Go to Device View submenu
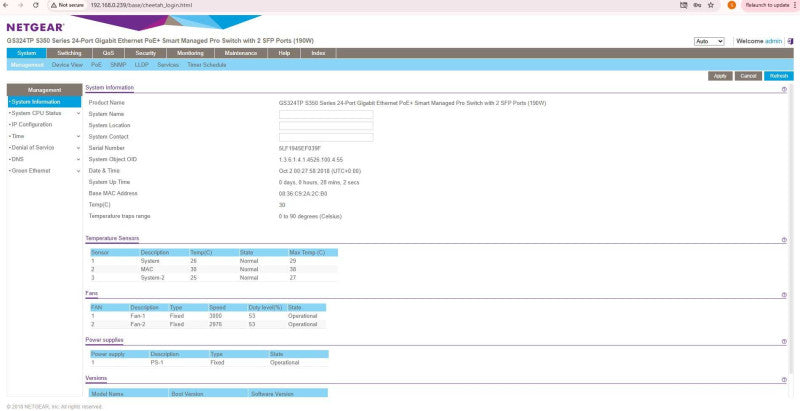This screenshot has height=411, width=800. pyautogui.click(x=67, y=65)
